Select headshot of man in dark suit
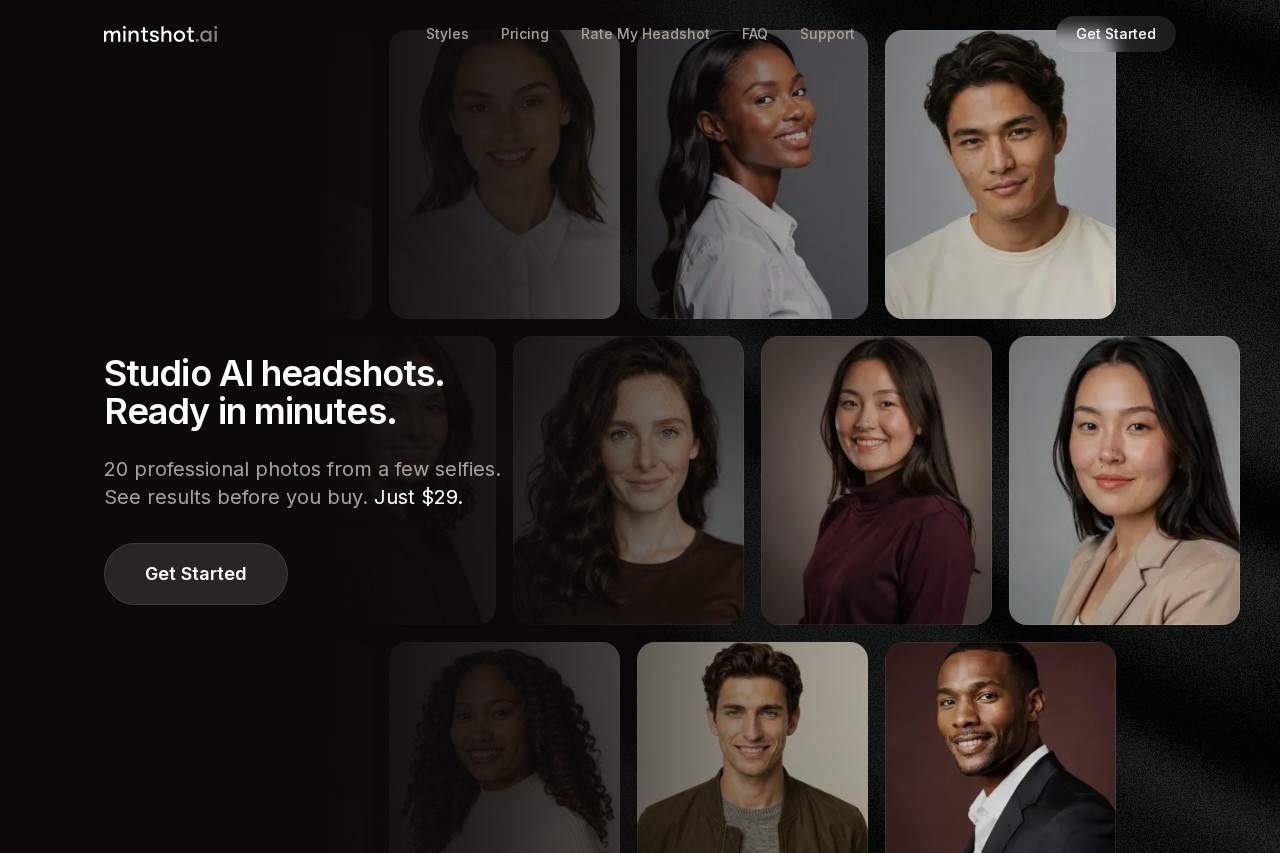Screen dimensions: 1280x853 (1000, 747)
